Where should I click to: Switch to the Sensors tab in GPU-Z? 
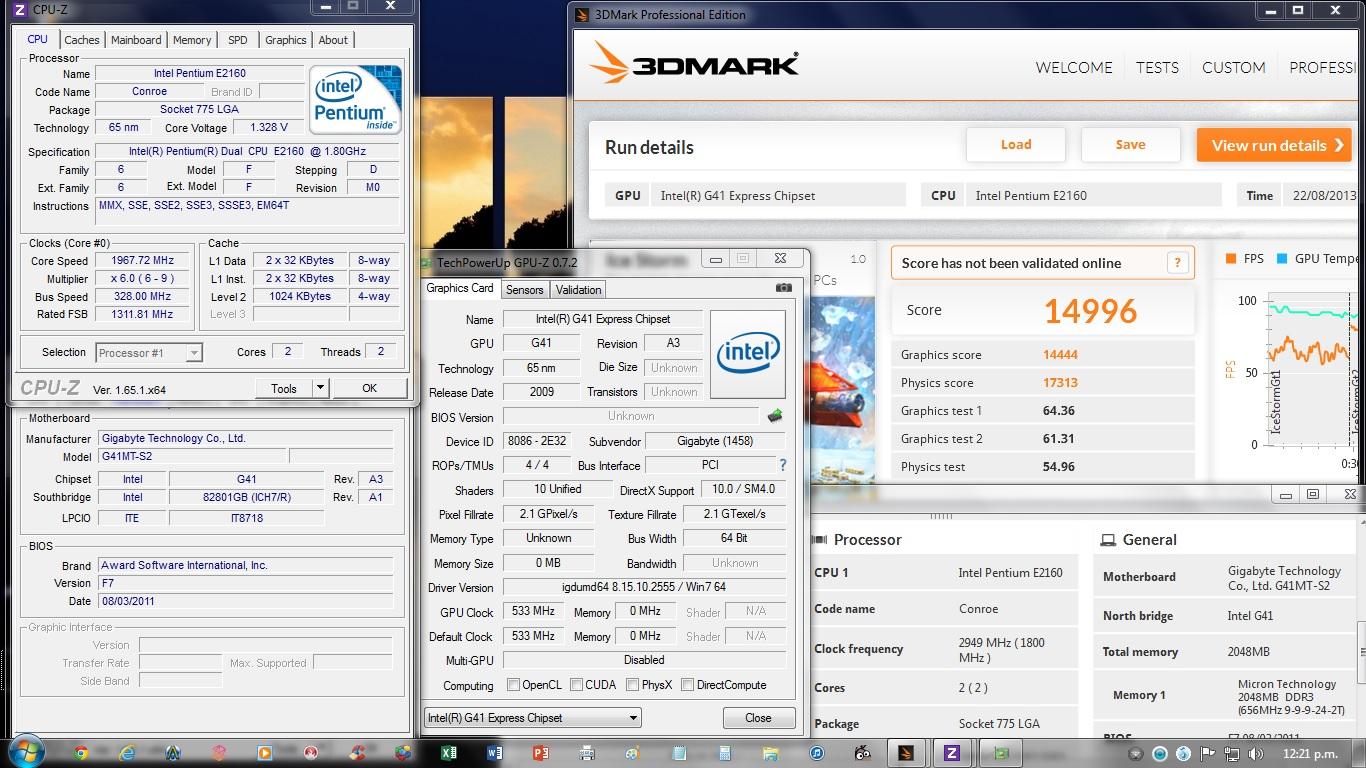click(524, 290)
